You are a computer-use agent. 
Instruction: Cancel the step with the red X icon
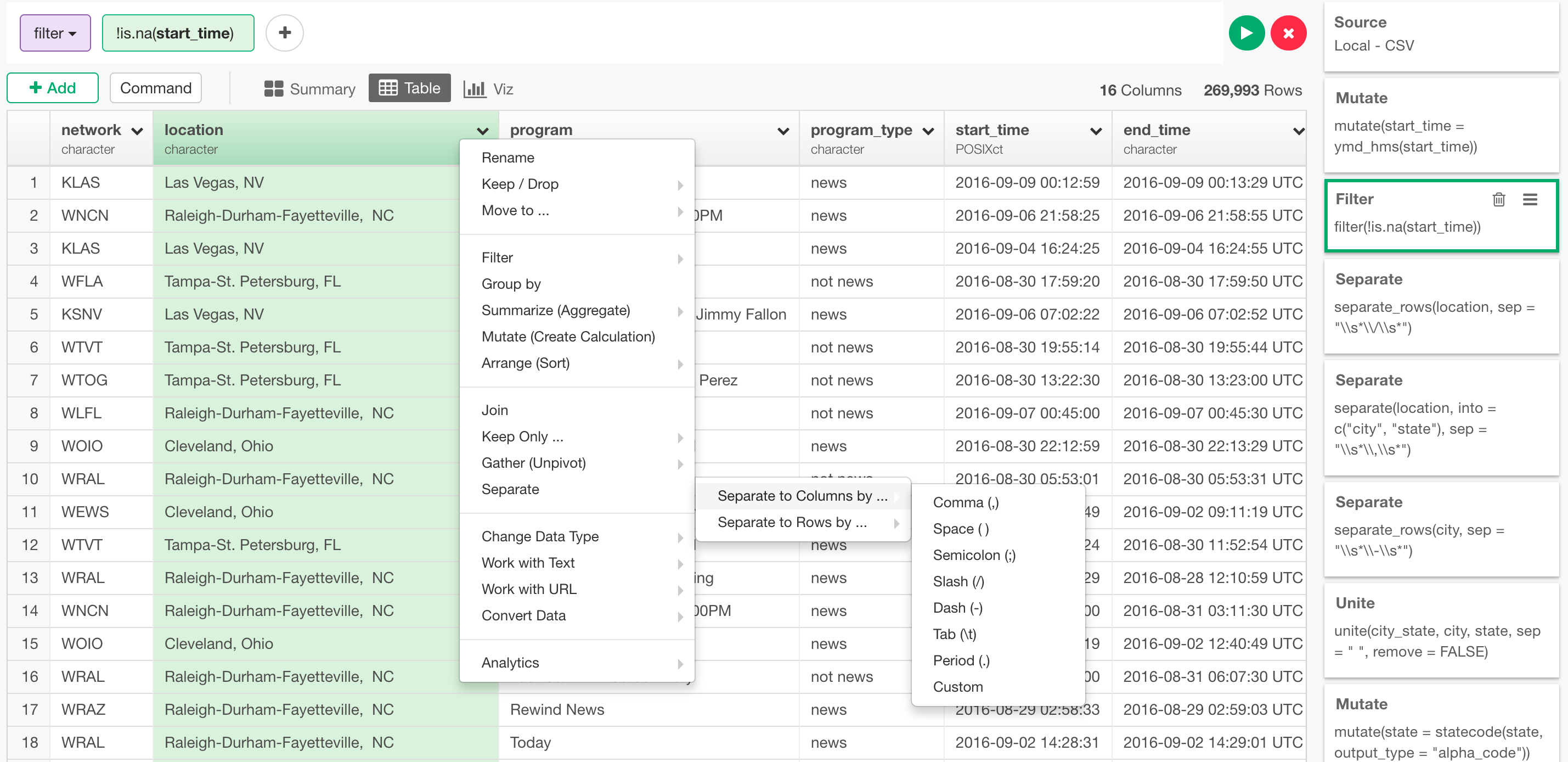tap(1289, 33)
